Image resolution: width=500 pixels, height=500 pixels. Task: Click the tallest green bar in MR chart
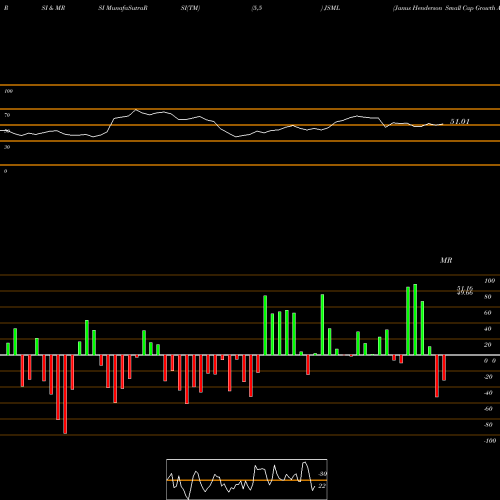coord(415,319)
